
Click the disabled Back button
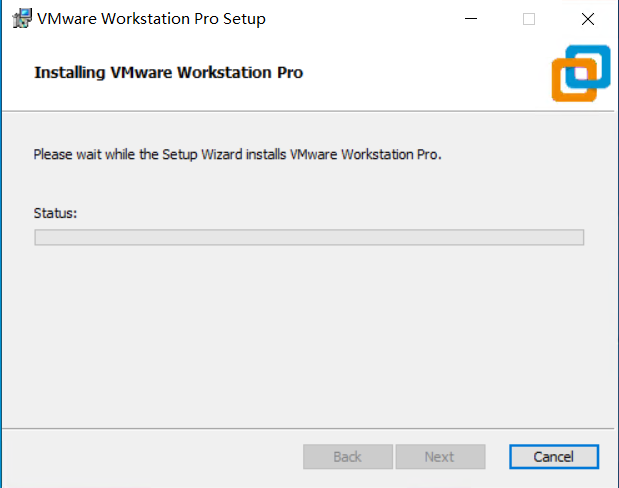click(347, 457)
